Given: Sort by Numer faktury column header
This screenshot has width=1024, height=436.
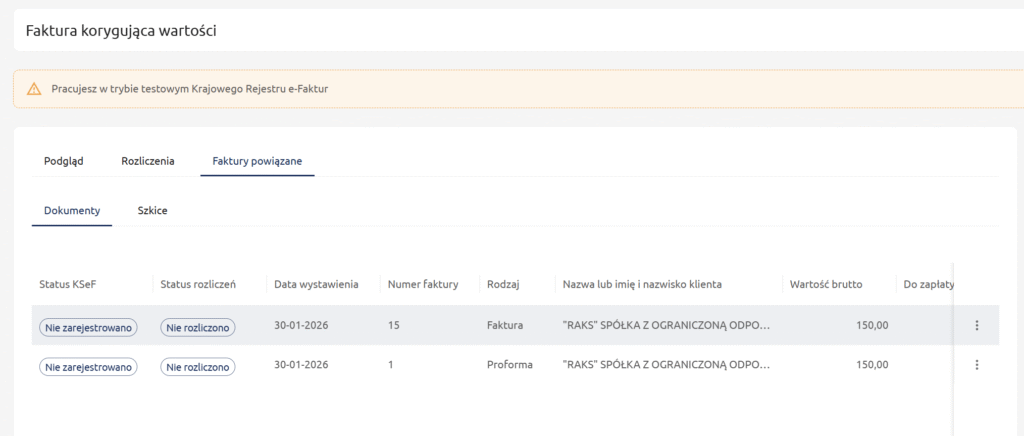Looking at the screenshot, I should pyautogui.click(x=423, y=284).
